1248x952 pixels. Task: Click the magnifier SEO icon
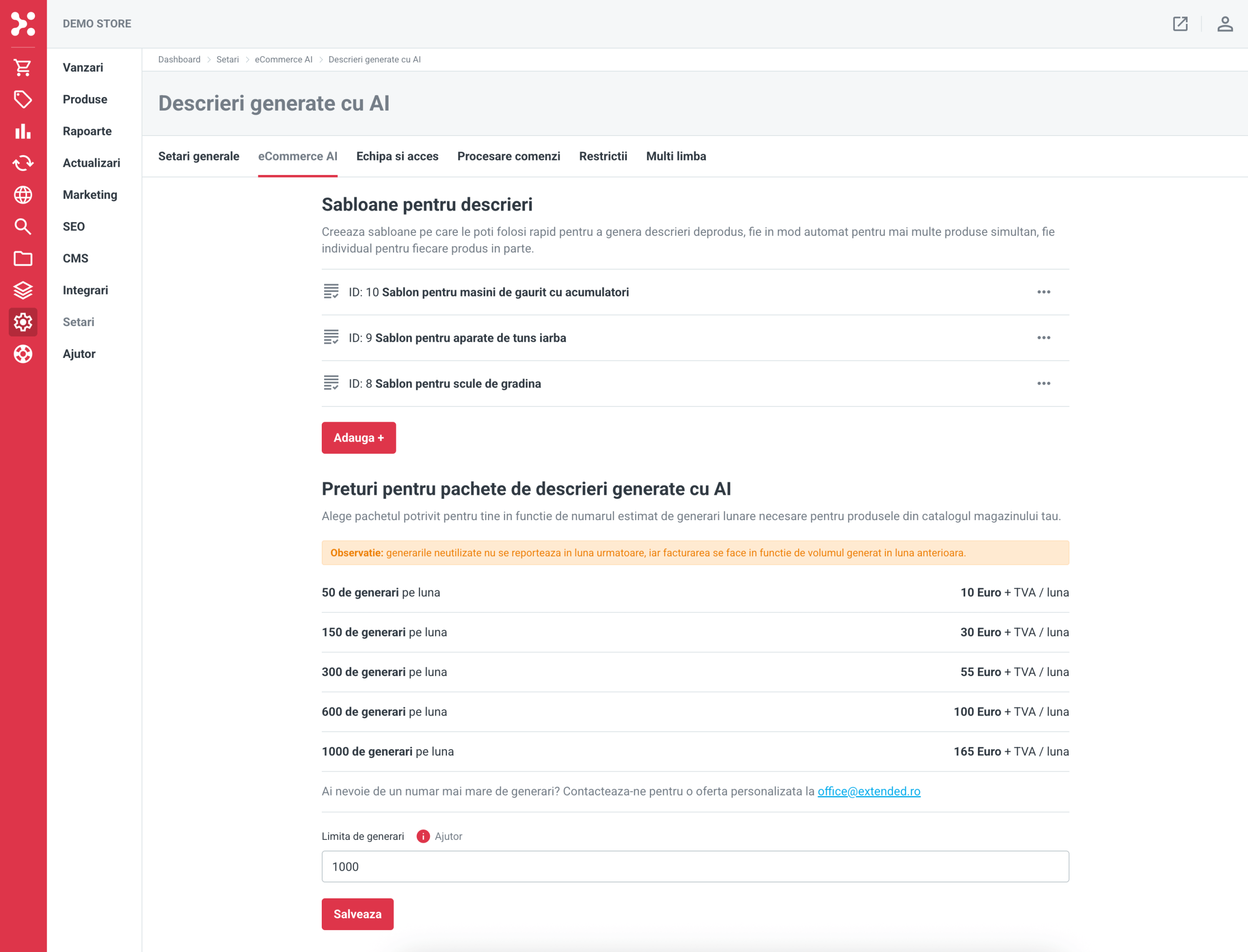(23, 227)
